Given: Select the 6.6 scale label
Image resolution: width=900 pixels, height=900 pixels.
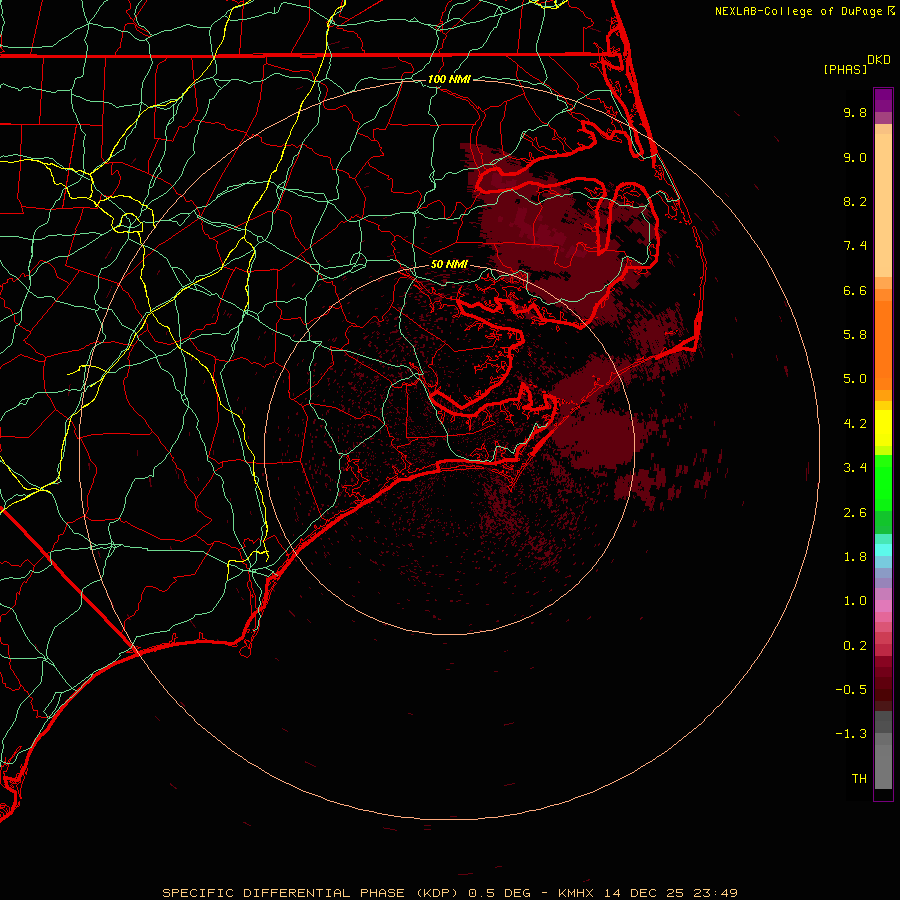Looking at the screenshot, I should (855, 290).
